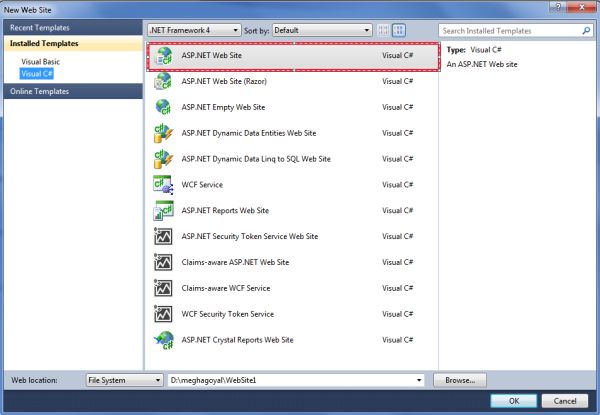600x415 pixels.
Task: Click the ASP.NET Empty Web Site icon
Action: coord(163,107)
